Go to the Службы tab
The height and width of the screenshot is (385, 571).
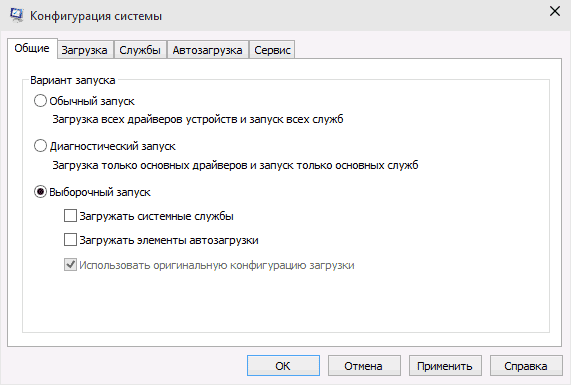(x=140, y=50)
